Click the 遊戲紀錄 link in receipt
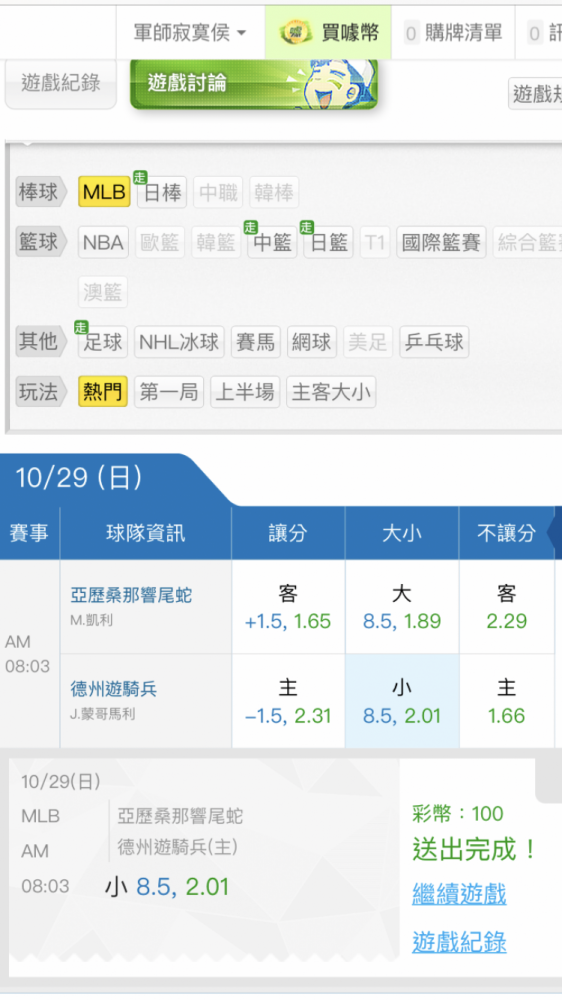562x1000 pixels. pyautogui.click(x=459, y=942)
